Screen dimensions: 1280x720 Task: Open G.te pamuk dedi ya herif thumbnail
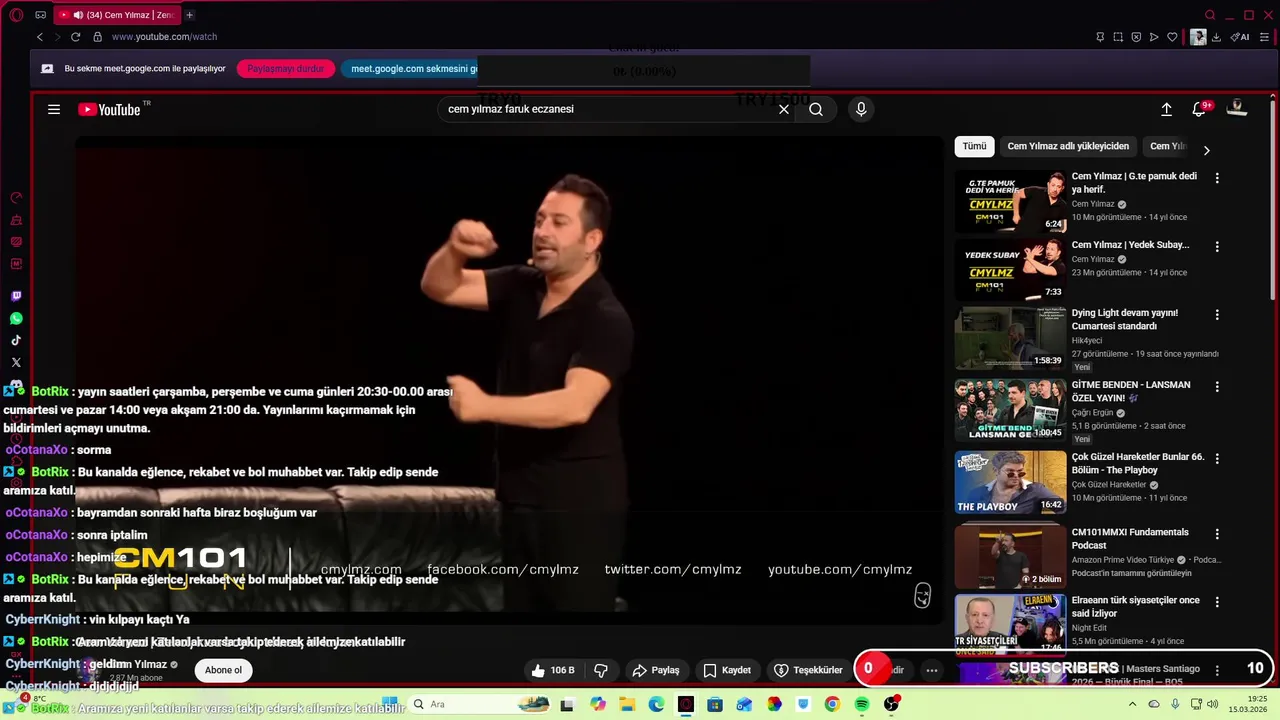(x=1010, y=201)
